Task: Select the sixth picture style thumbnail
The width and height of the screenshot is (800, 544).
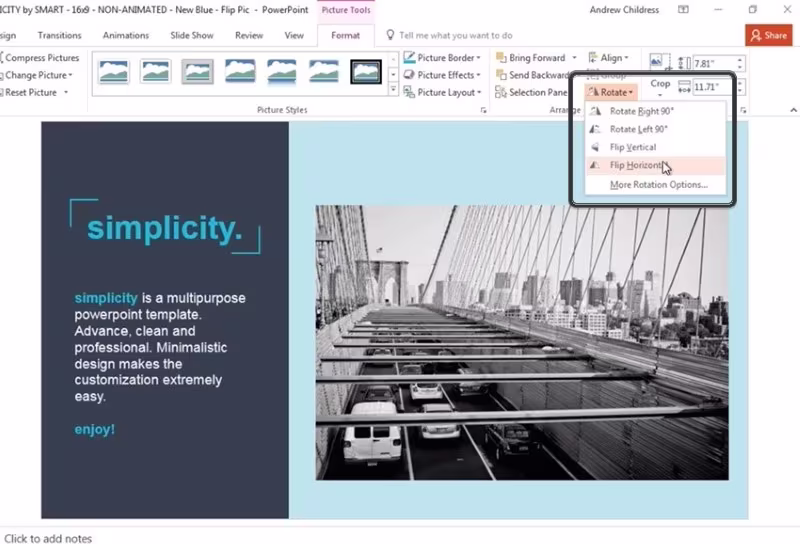Action: [x=323, y=71]
